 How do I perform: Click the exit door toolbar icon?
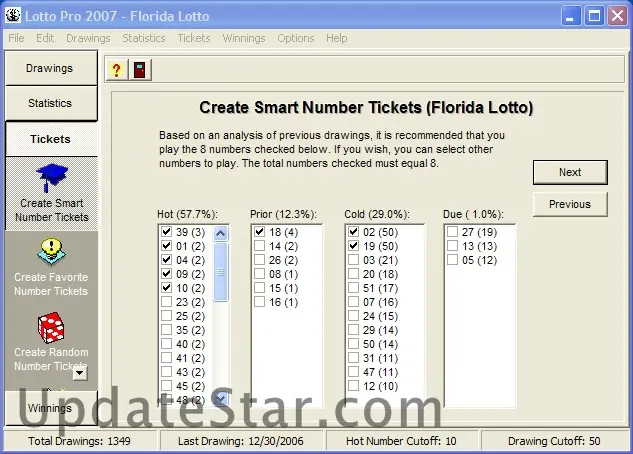[140, 70]
